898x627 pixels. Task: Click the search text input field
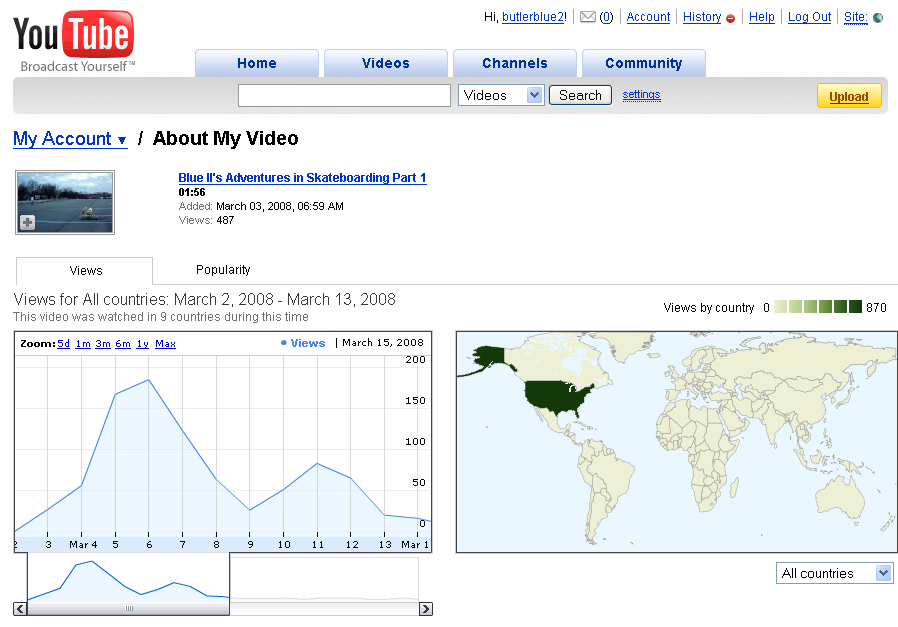pyautogui.click(x=344, y=95)
